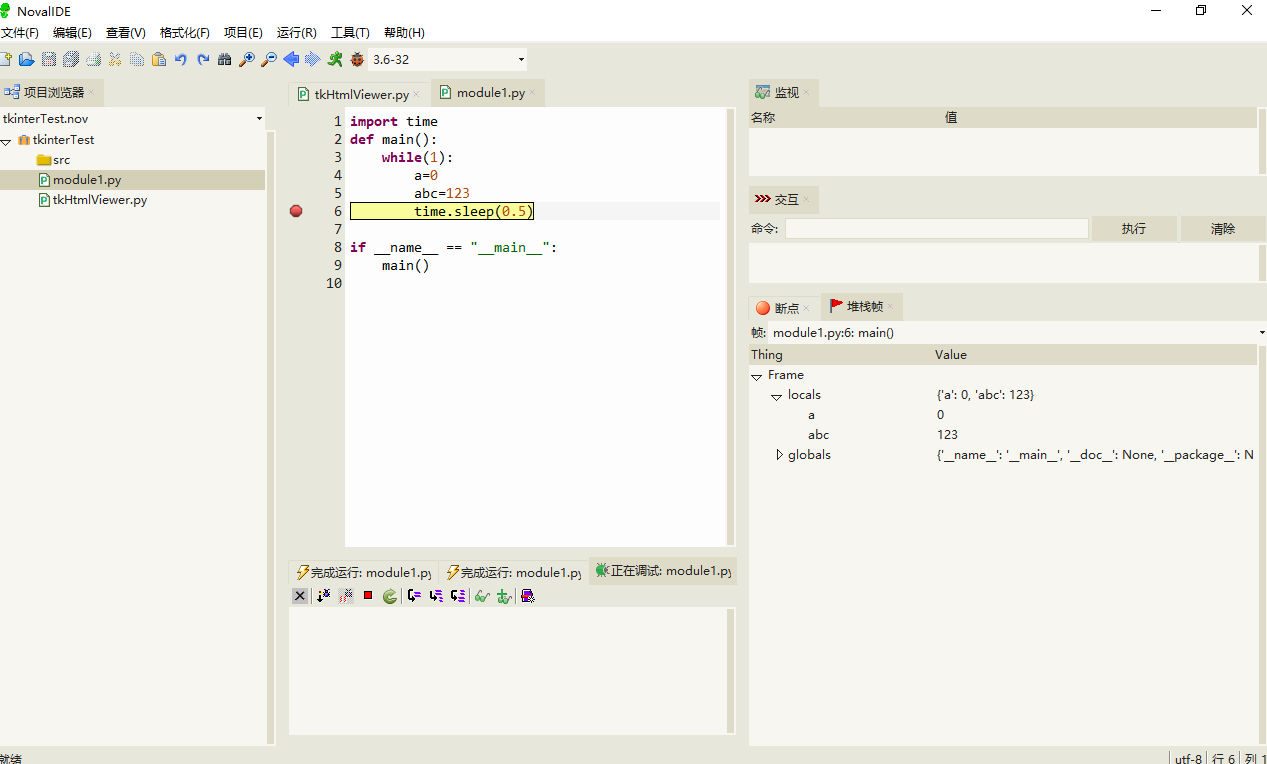Click the New file toolbar icon
This screenshot has height=764, width=1267.
[6, 59]
